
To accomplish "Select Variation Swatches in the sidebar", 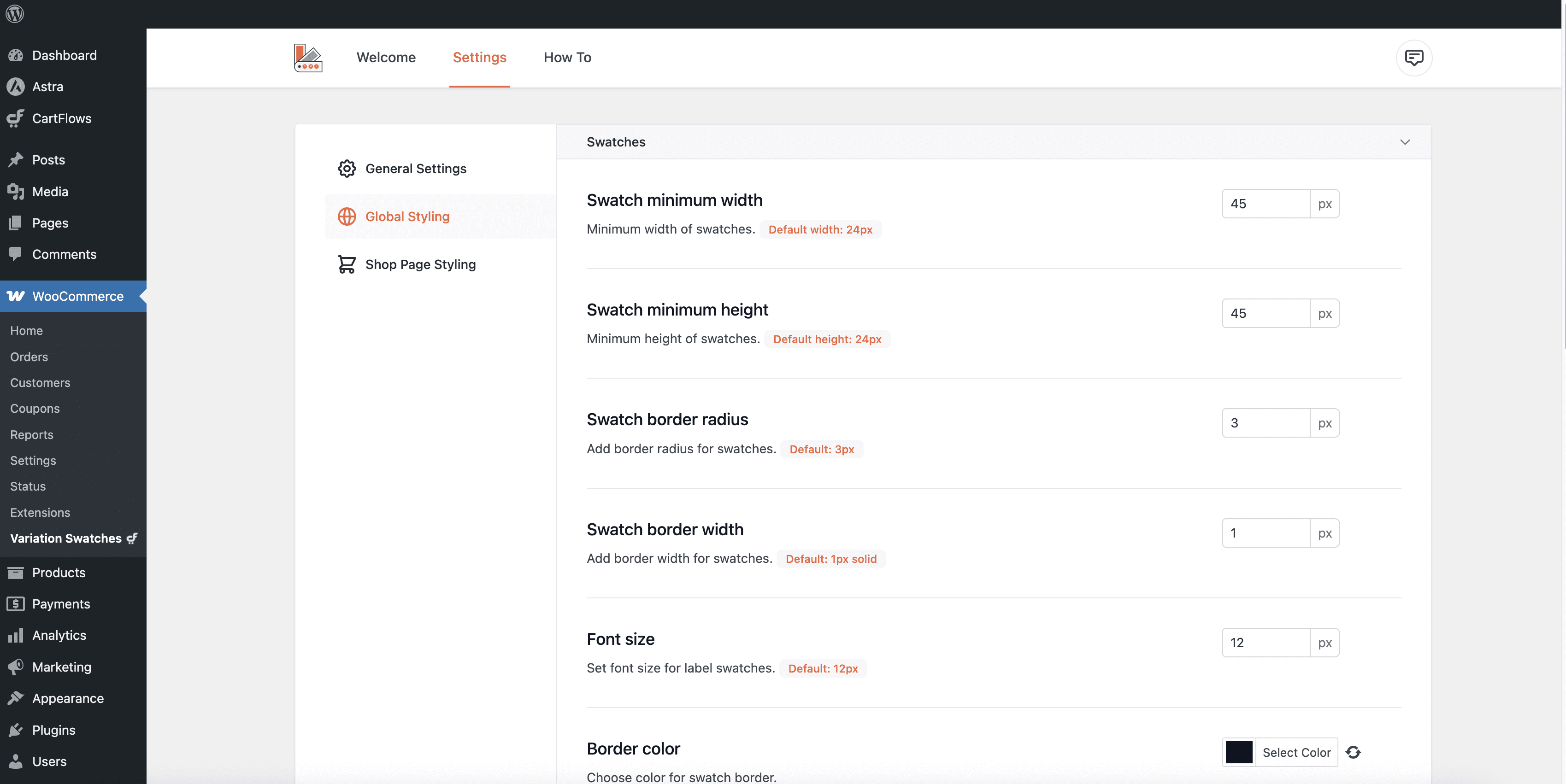I will click(x=65, y=538).
